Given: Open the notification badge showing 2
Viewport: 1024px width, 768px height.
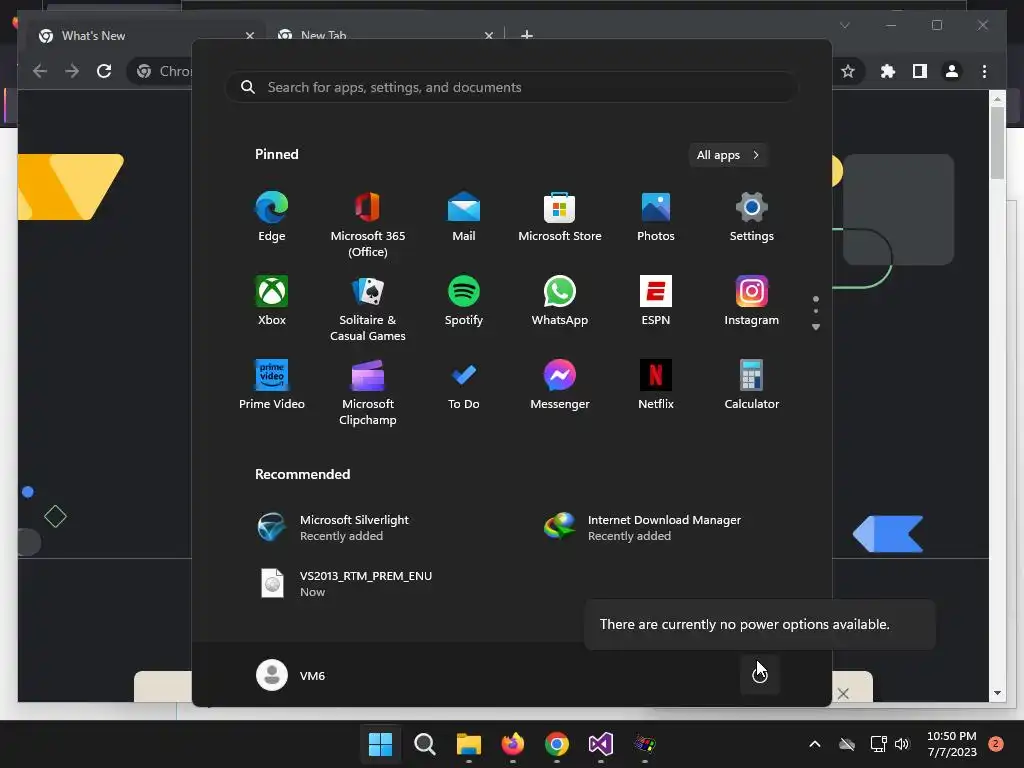Looking at the screenshot, I should pos(995,744).
